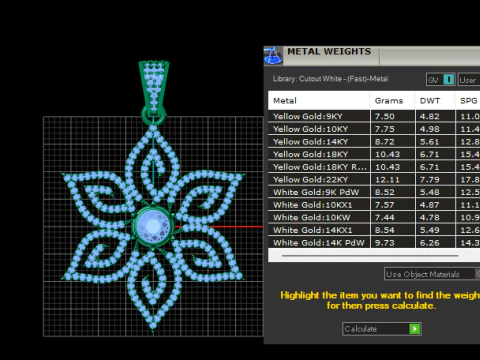Click the Metal Weights scale icon
Viewport: 480px width, 360px height.
click(273, 55)
